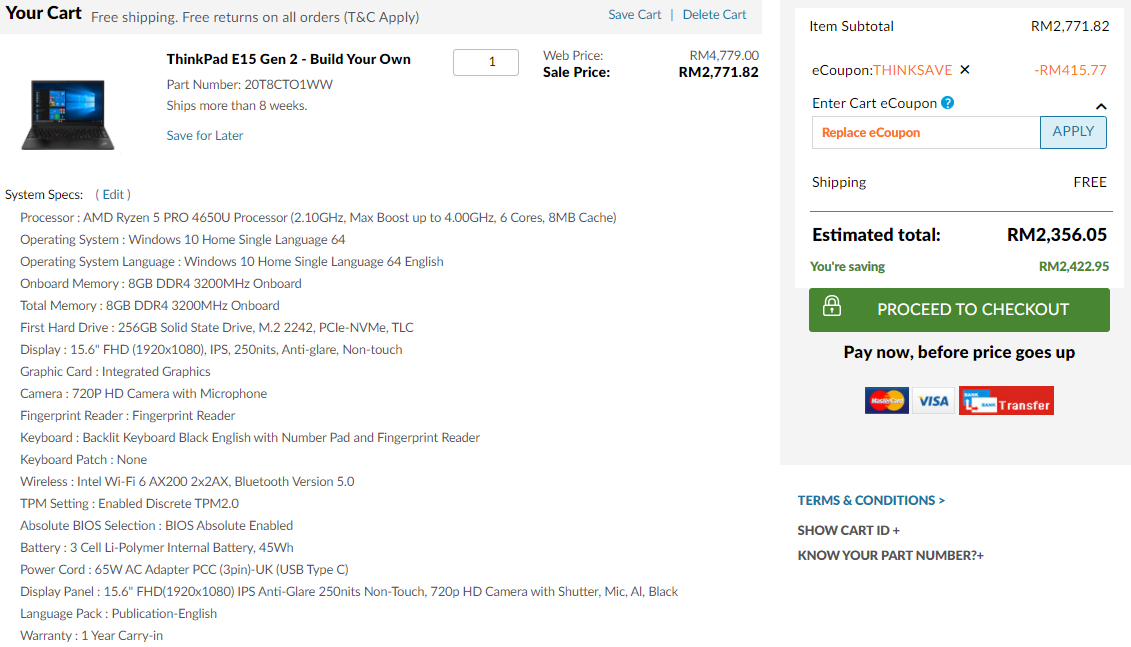
Task: Expand KNOW YOUR PART NUMBER section
Action: 891,555
